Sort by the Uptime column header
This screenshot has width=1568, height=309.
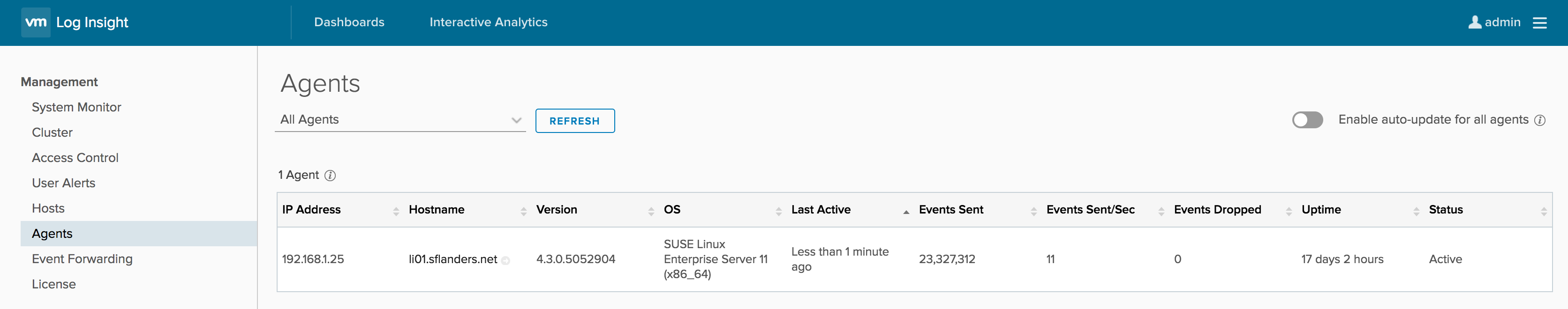point(1321,210)
